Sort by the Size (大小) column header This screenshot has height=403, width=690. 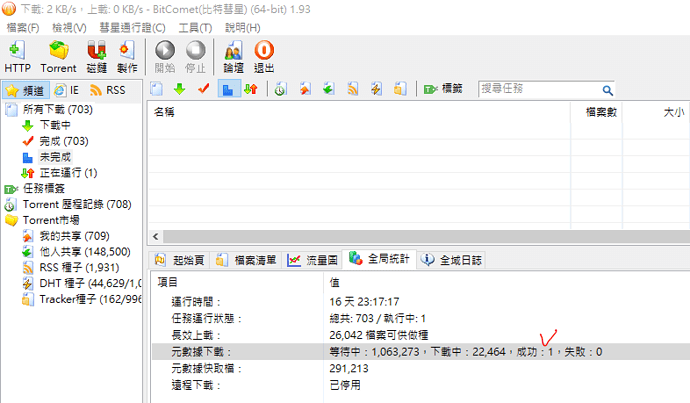tap(657, 112)
